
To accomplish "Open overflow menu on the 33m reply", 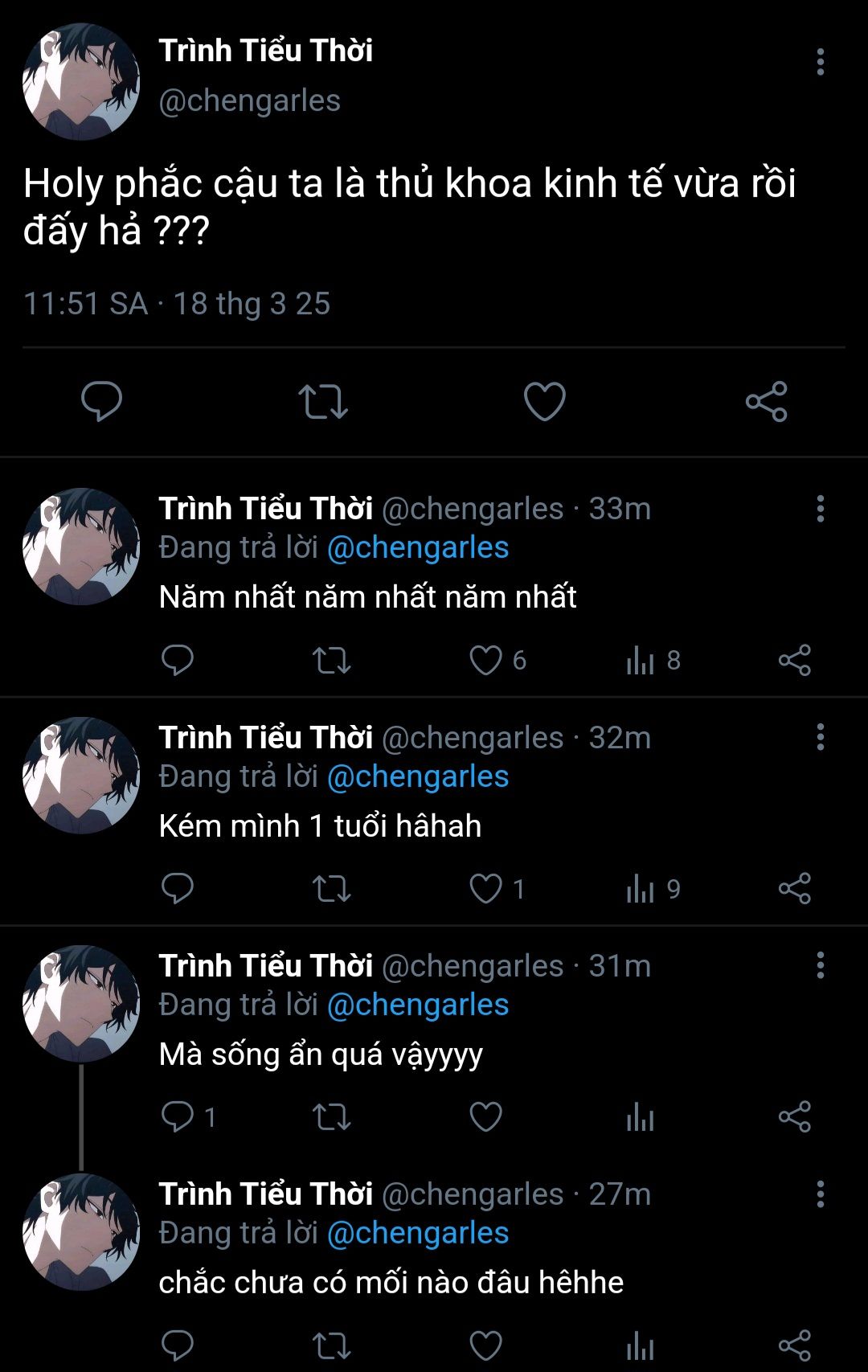I will tap(820, 509).
